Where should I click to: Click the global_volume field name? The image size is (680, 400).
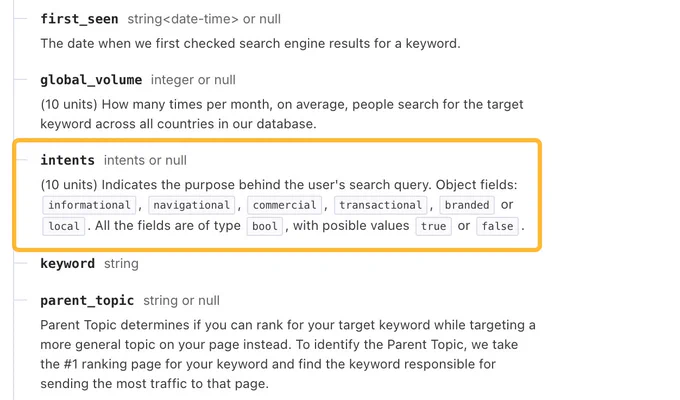coord(91,80)
